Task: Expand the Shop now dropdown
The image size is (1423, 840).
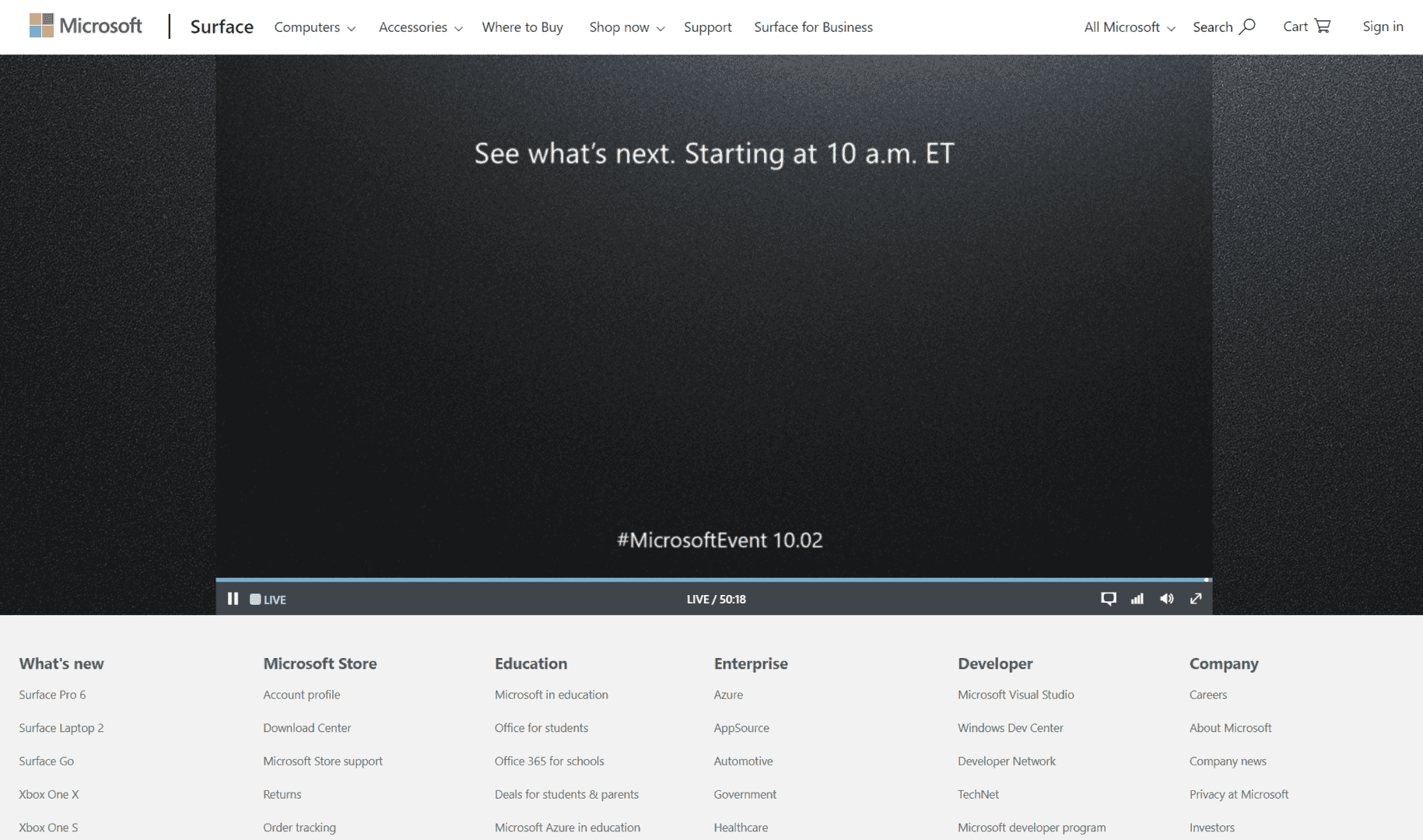Action: [x=626, y=27]
